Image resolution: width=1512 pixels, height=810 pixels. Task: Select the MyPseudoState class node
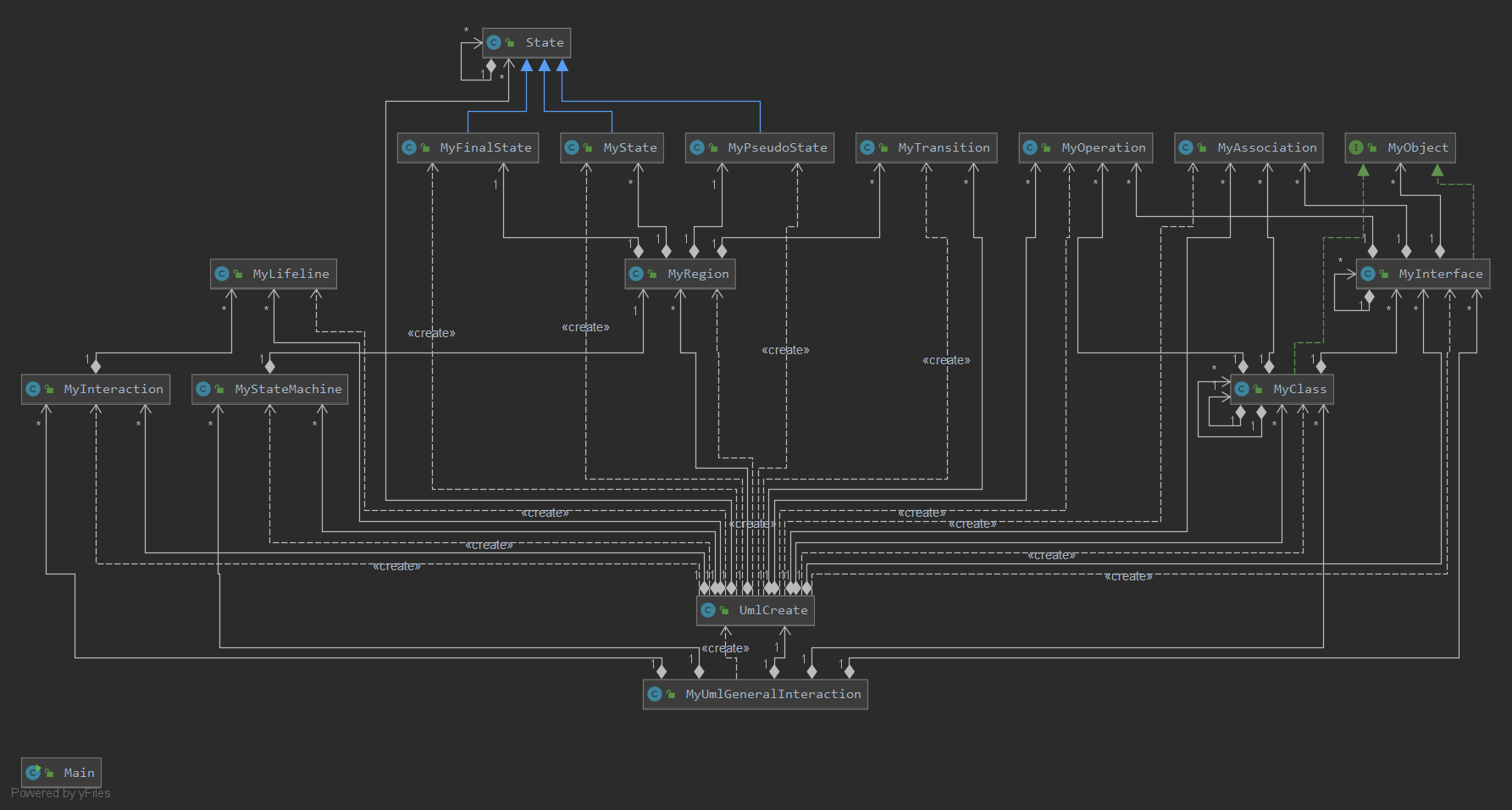click(760, 147)
